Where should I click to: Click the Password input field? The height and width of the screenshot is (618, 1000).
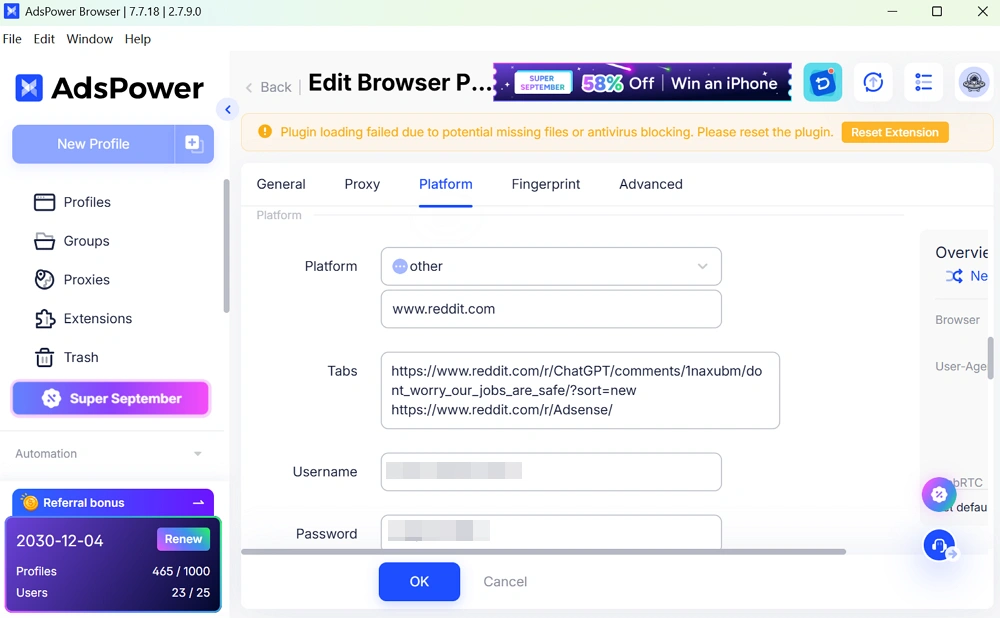click(551, 532)
